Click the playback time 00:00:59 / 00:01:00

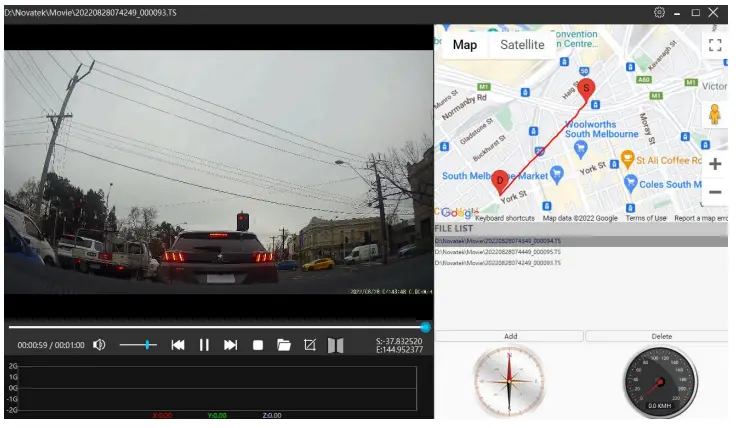(51, 345)
